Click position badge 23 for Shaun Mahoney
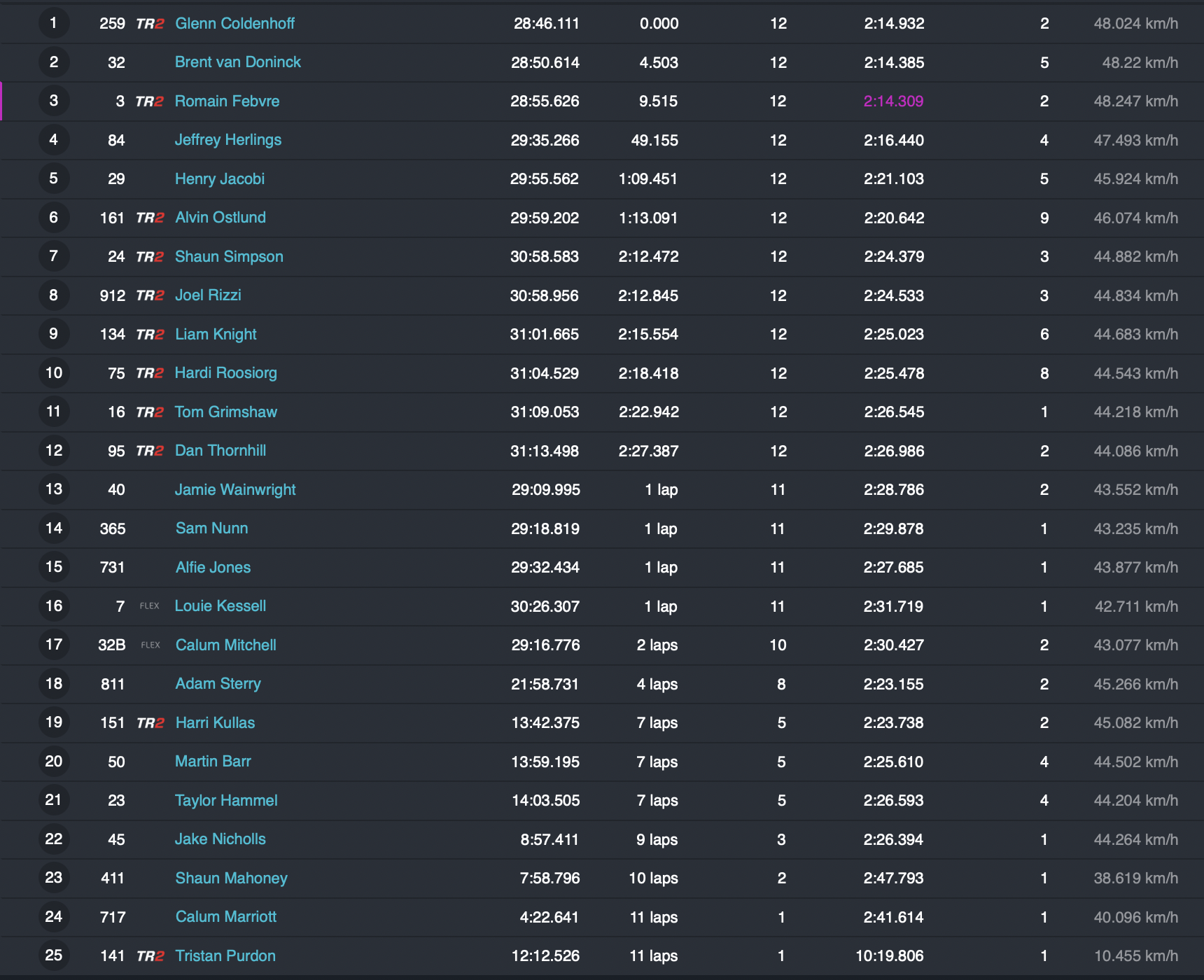Image resolution: width=1204 pixels, height=980 pixels. click(54, 878)
